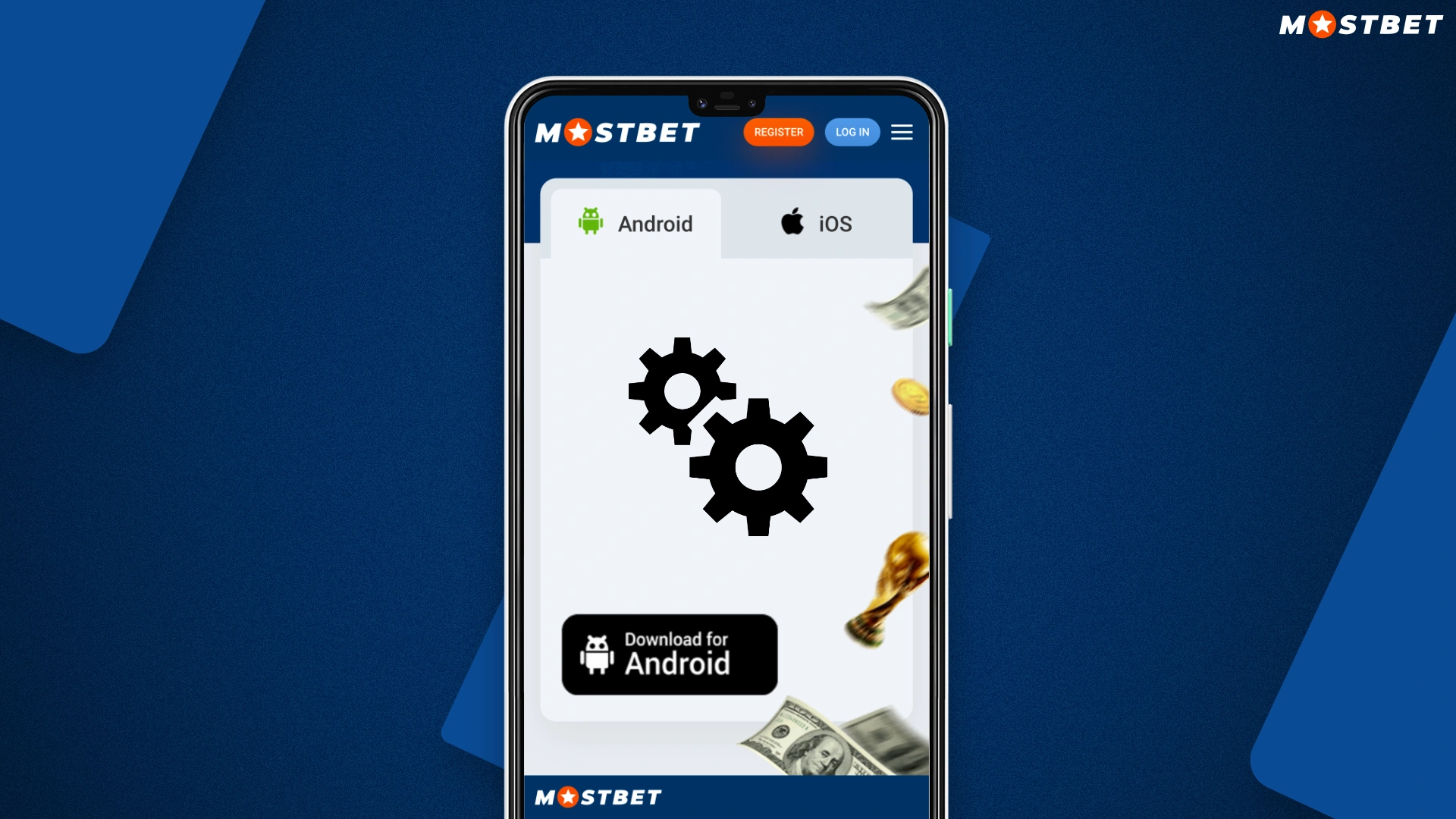This screenshot has width=1456, height=819.
Task: Click the hamburger menu icon
Action: tap(902, 131)
